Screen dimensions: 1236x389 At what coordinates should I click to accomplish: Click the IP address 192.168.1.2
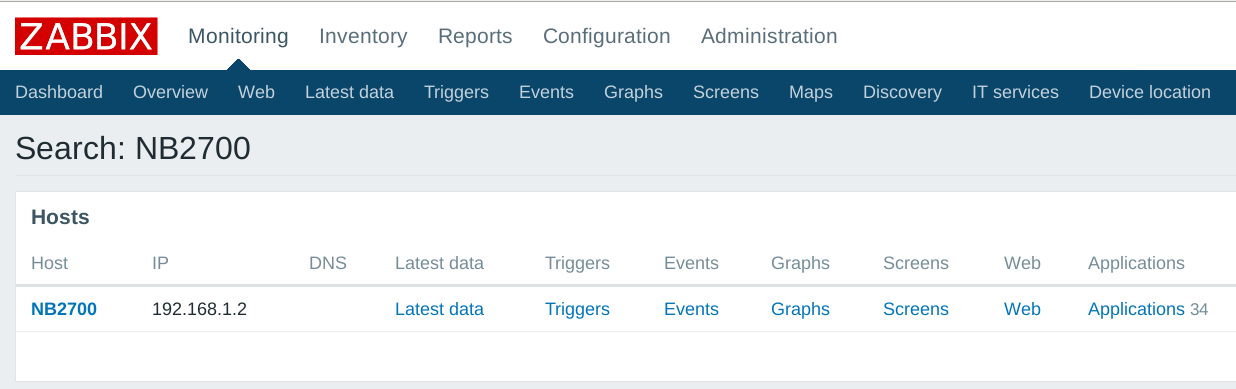199,309
